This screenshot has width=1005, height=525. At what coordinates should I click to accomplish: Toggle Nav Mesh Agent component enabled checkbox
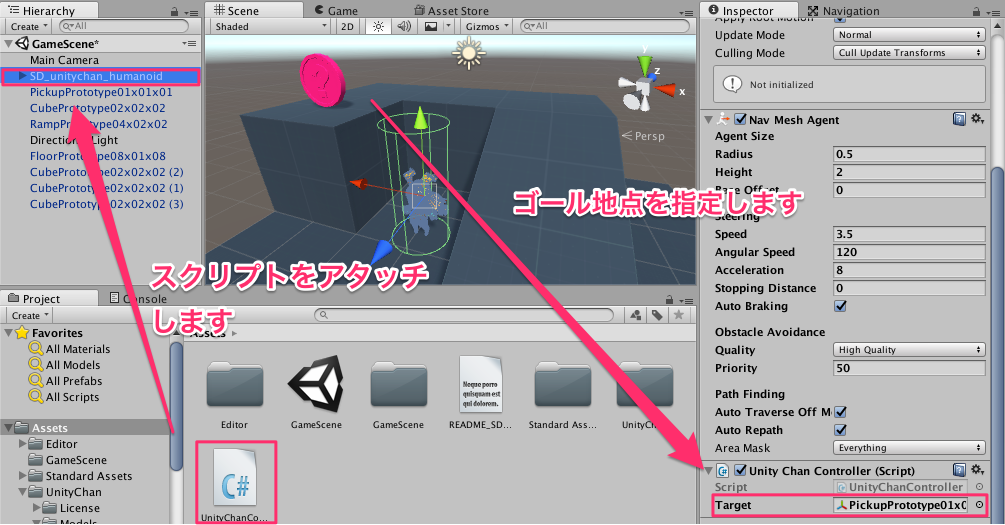(x=740, y=119)
